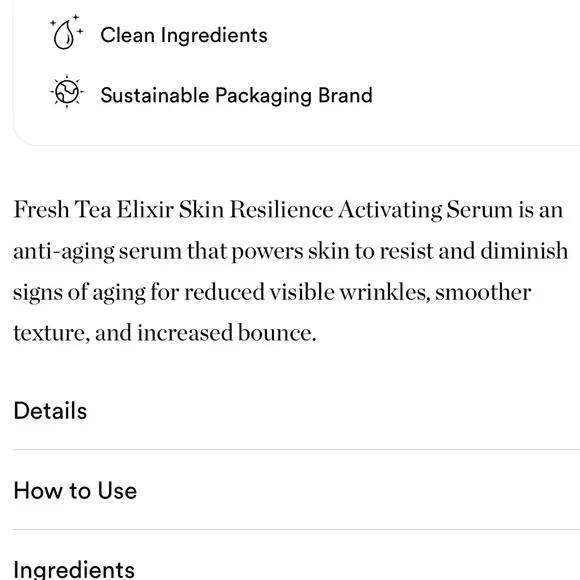Click the Sustainable Packaging globe icon
The width and height of the screenshot is (580, 580).
tap(67, 92)
